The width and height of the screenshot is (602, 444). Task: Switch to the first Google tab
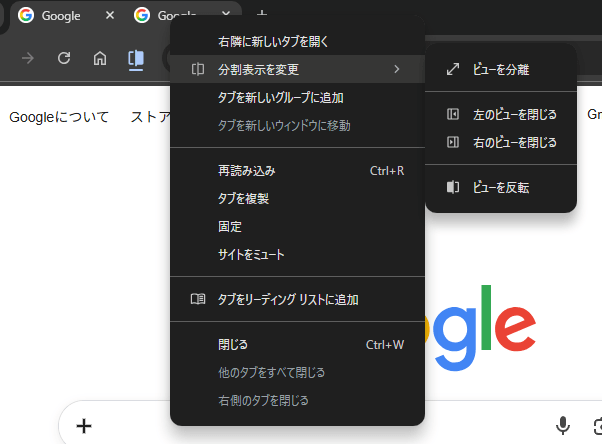tap(63, 16)
